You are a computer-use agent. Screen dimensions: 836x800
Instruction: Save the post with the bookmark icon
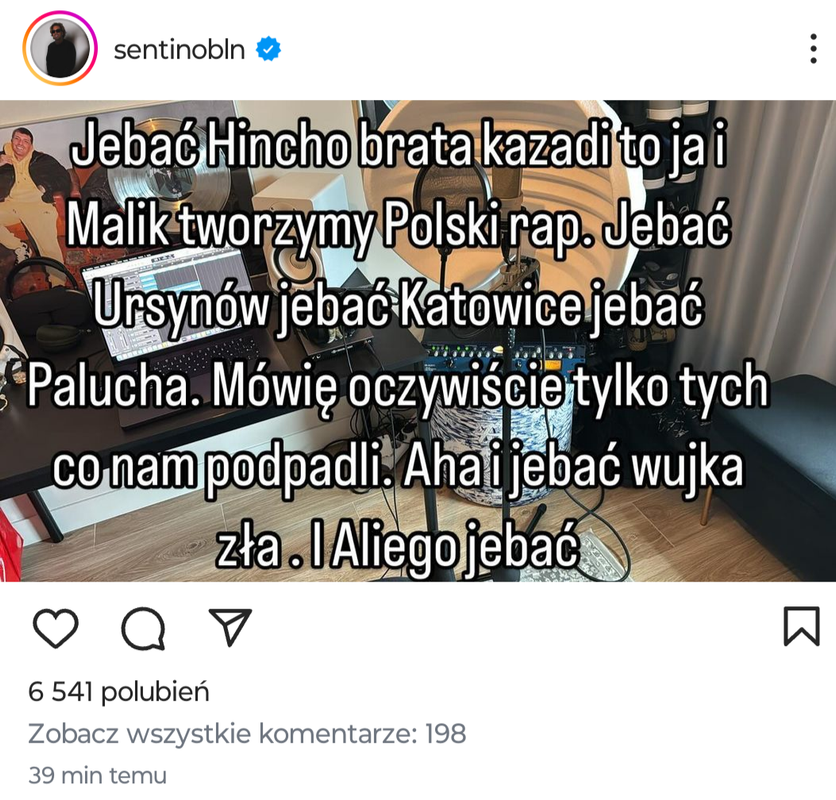[x=801, y=626]
